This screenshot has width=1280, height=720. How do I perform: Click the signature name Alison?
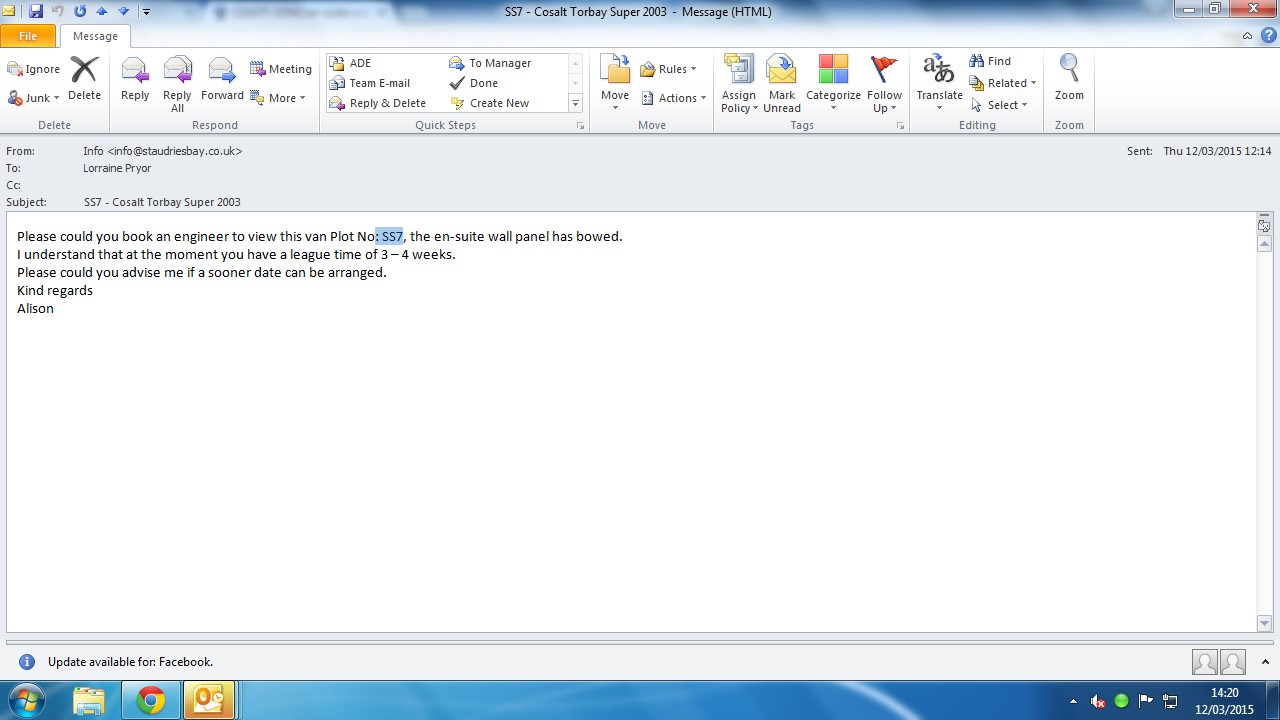35,308
